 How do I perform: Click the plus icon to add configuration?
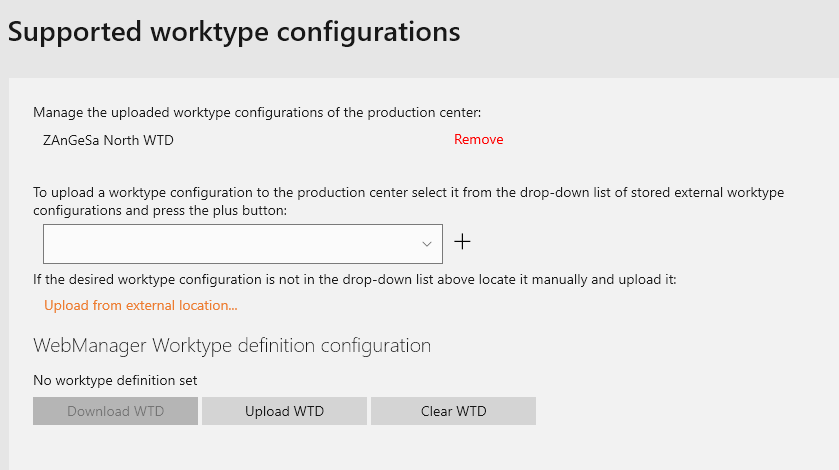(x=462, y=242)
